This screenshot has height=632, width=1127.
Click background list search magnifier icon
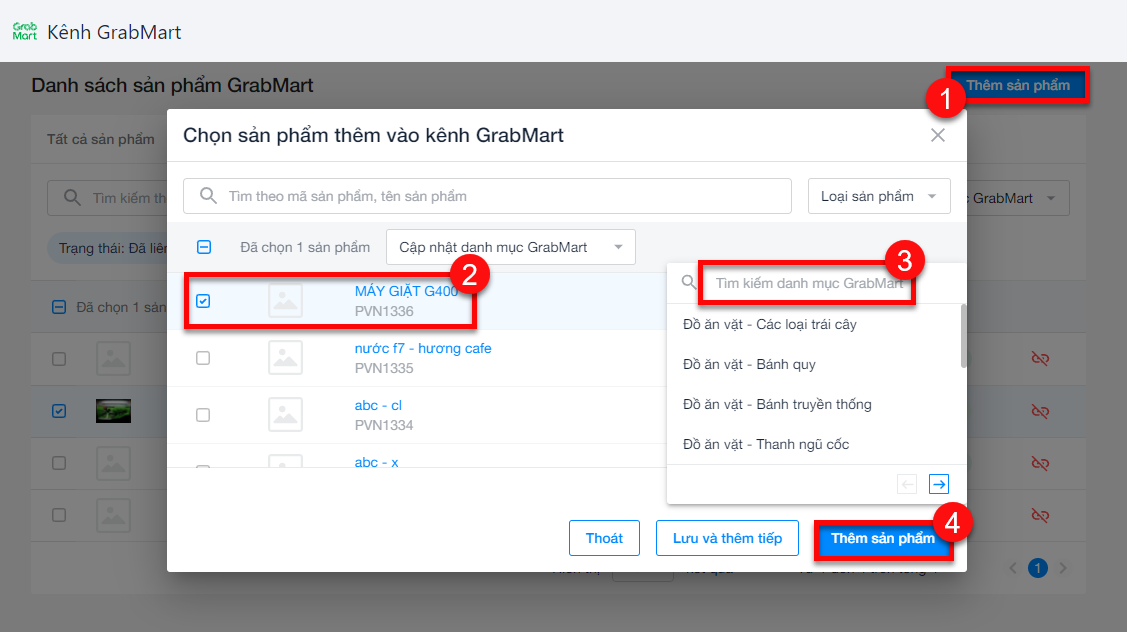point(72,198)
